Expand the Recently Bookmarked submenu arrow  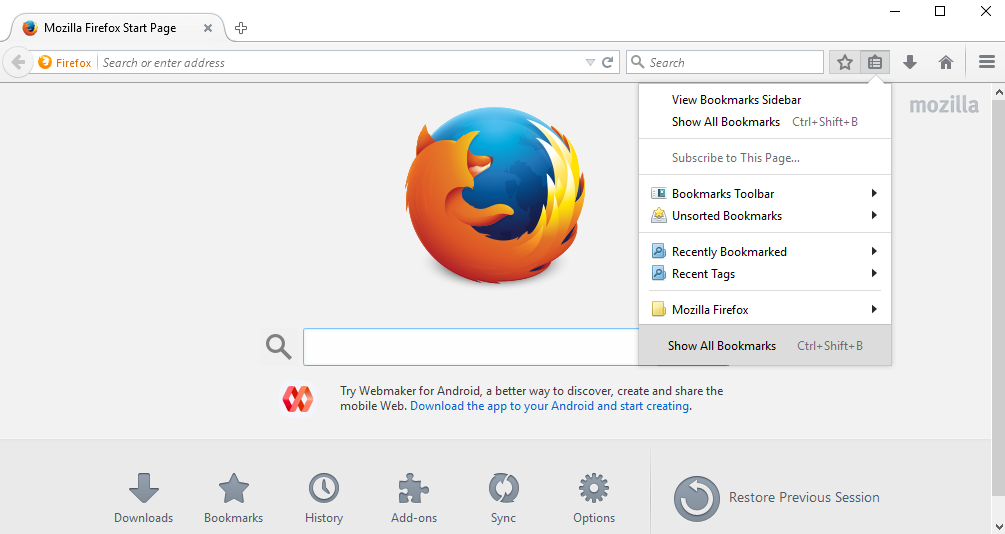coord(874,251)
